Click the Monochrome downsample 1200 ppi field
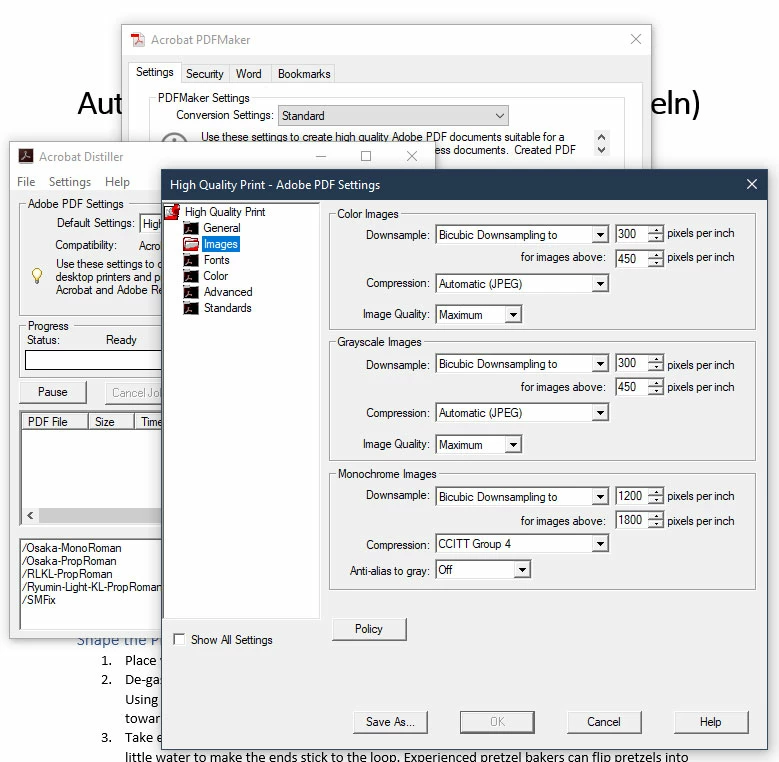 point(631,496)
